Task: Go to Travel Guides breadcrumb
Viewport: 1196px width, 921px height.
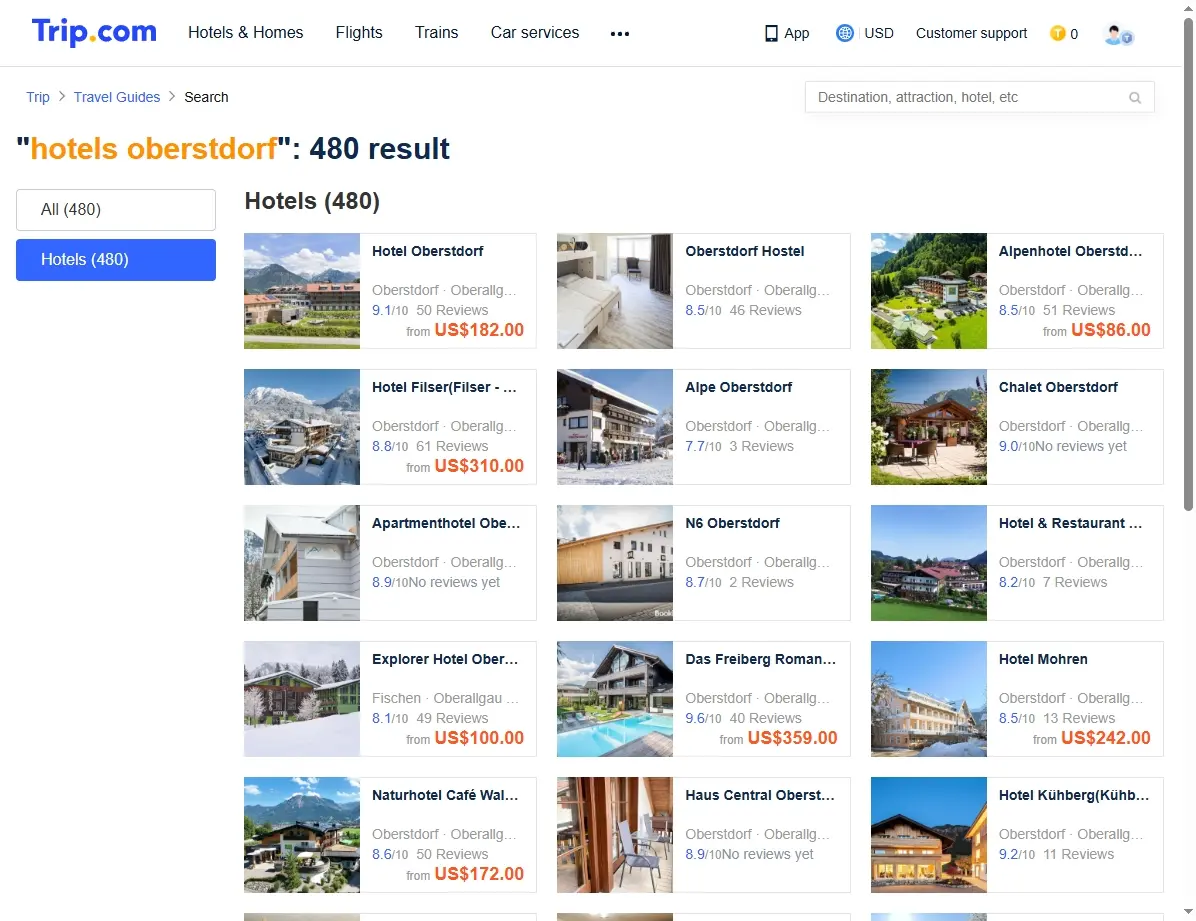Action: [117, 97]
